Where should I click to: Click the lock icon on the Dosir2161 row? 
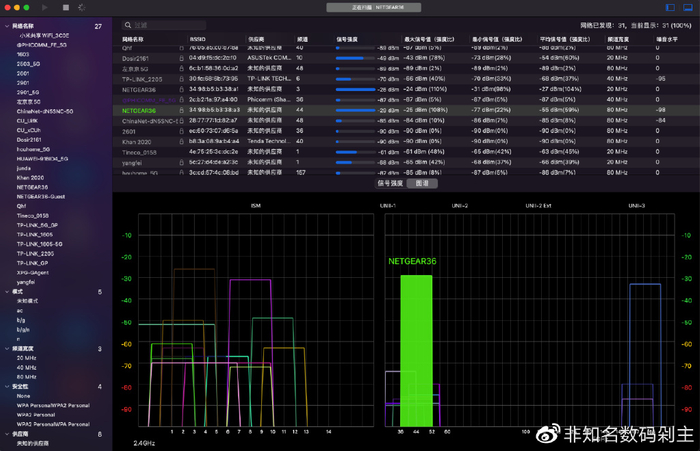[179, 56]
